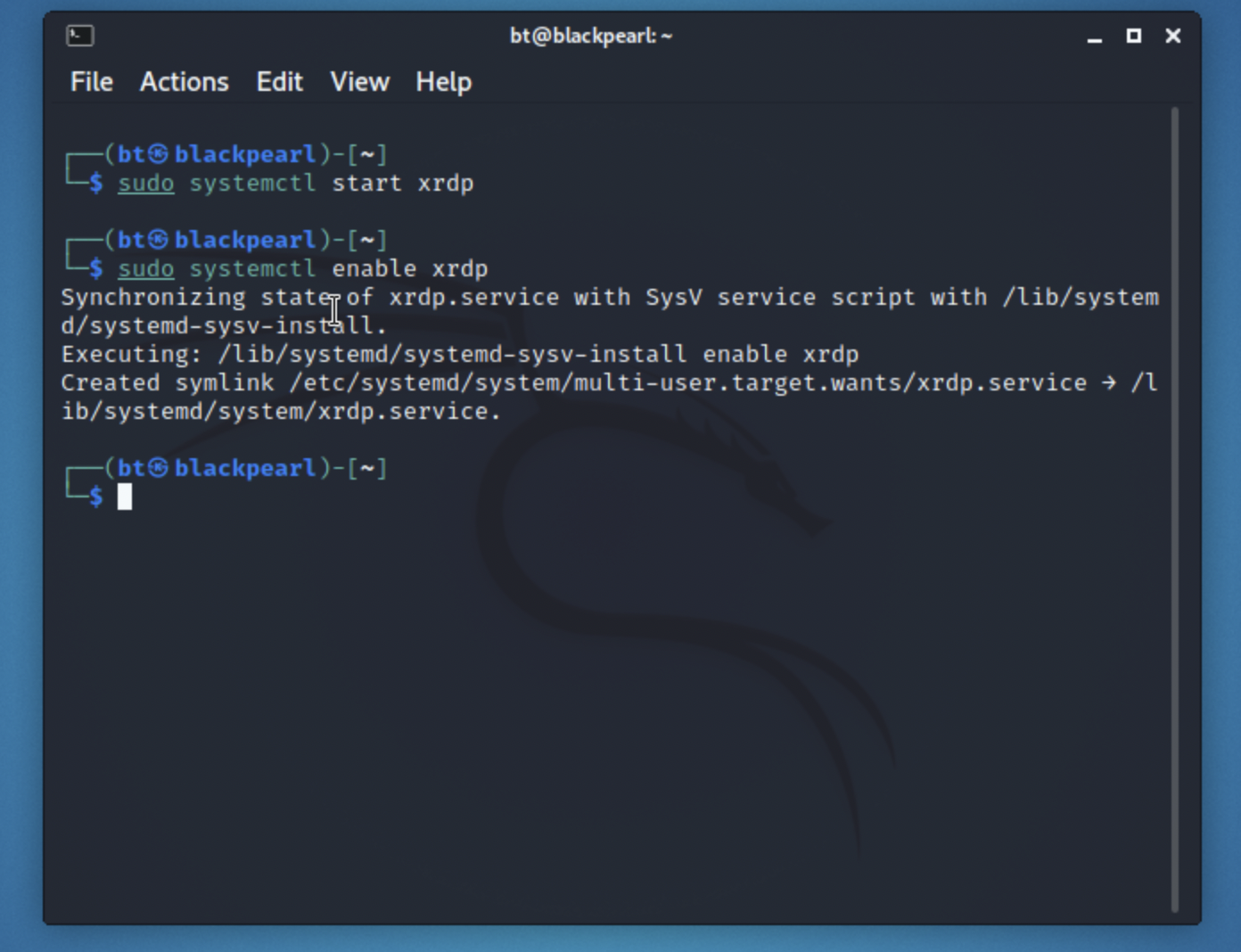
Task: Click the word Synchronizing in the output
Action: click(x=152, y=298)
